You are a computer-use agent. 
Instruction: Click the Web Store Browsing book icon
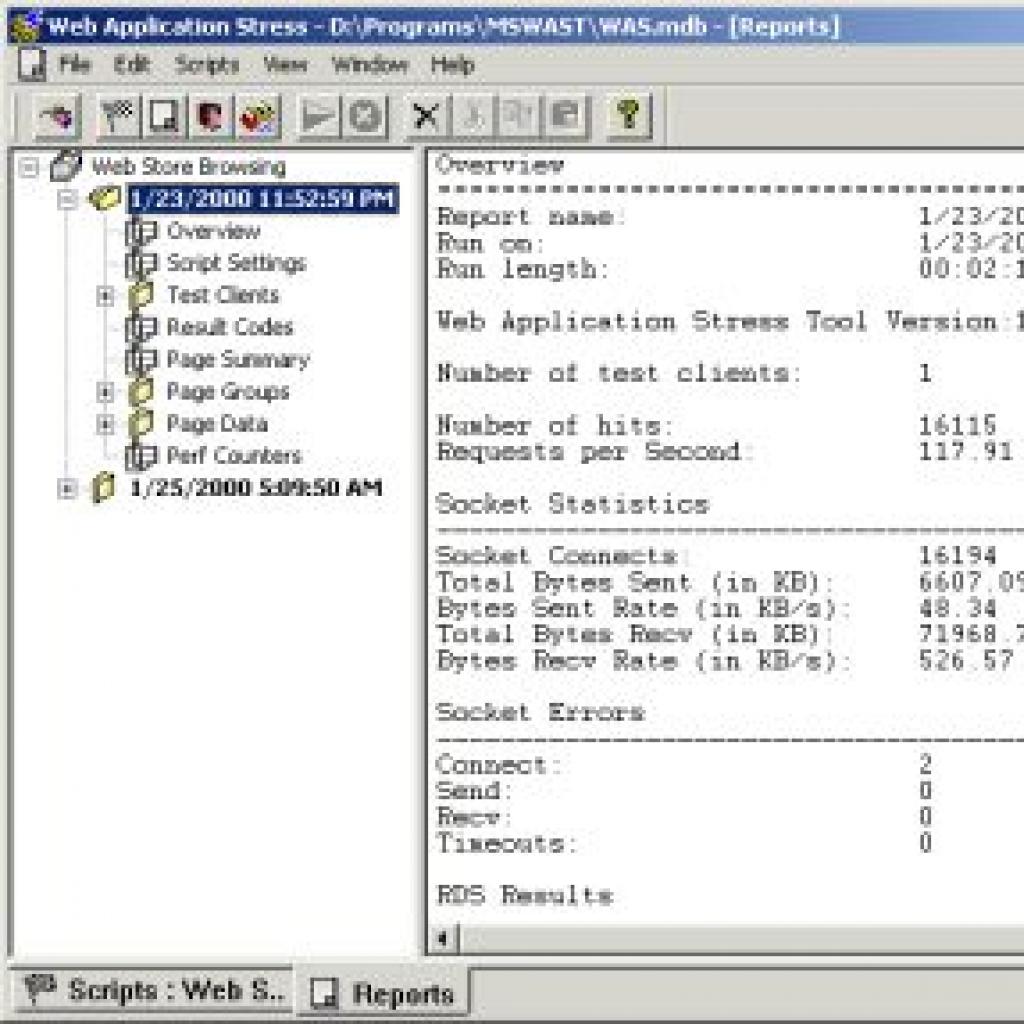point(67,166)
